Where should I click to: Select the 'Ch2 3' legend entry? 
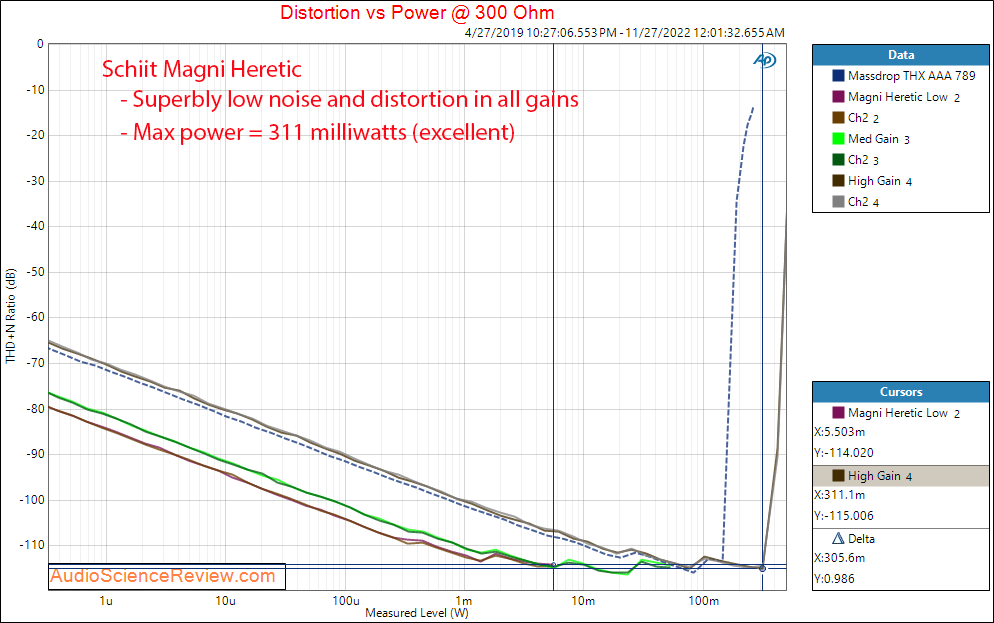tap(855, 160)
